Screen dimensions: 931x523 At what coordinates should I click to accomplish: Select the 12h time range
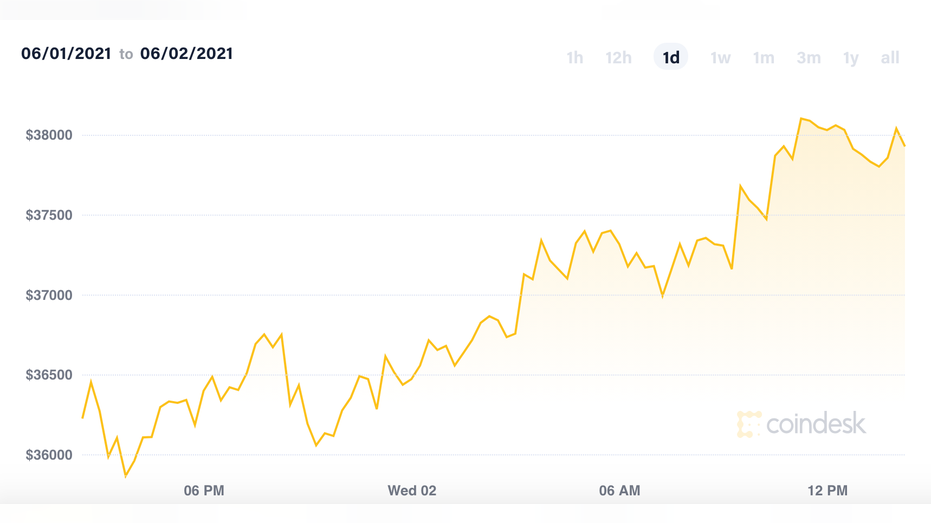point(618,58)
